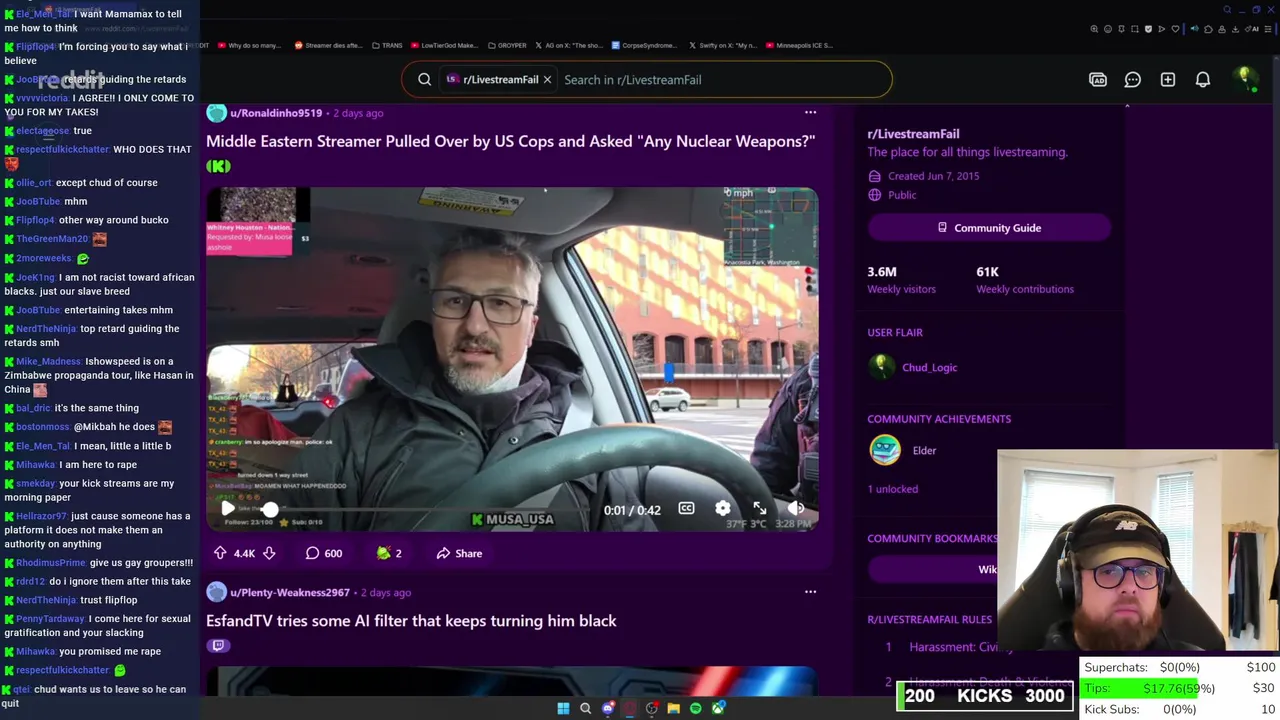The width and height of the screenshot is (1280, 720).
Task: Open Spotify from the taskbar
Action: click(696, 708)
